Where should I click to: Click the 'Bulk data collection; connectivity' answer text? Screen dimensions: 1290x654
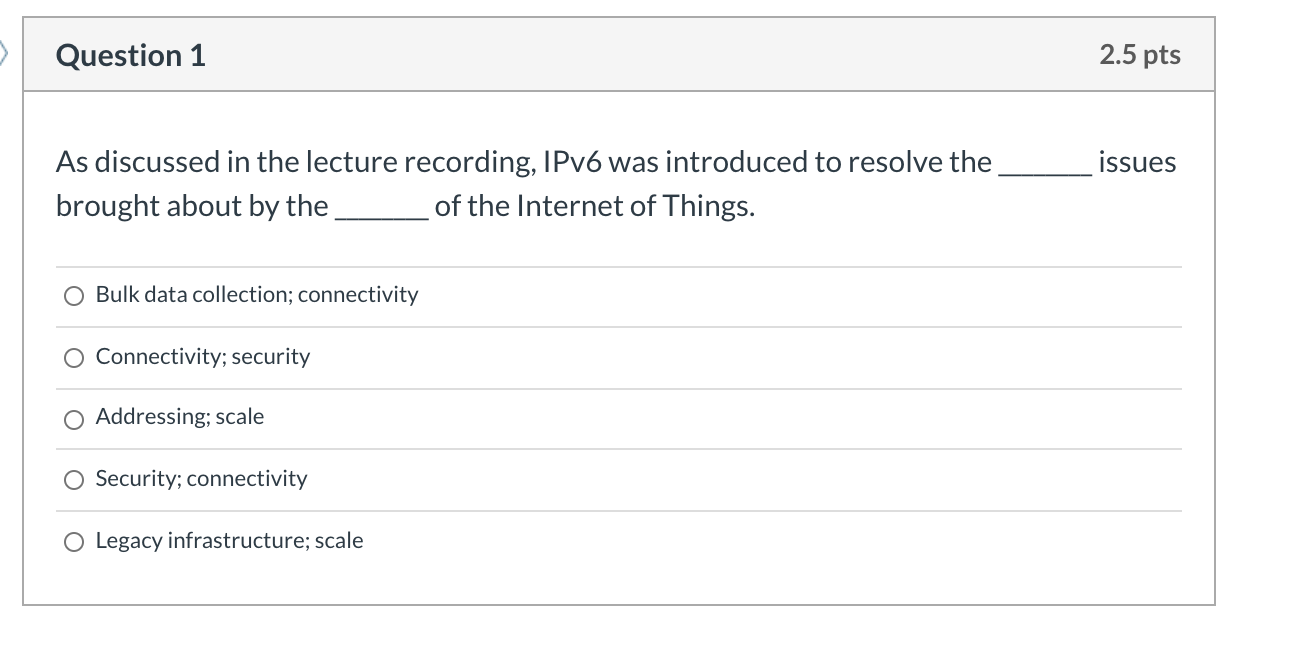(256, 294)
